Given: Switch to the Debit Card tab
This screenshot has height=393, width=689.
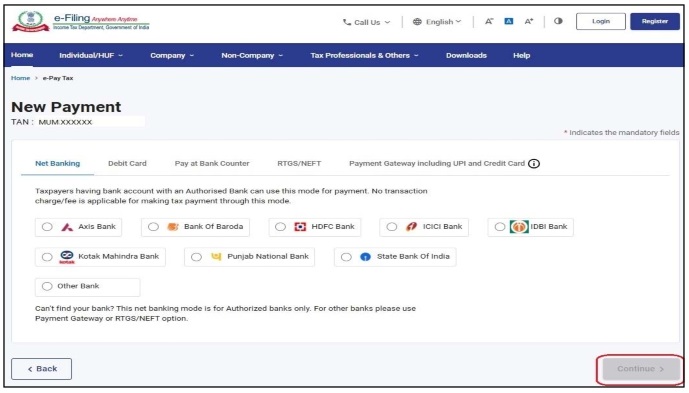Looking at the screenshot, I should point(127,164).
